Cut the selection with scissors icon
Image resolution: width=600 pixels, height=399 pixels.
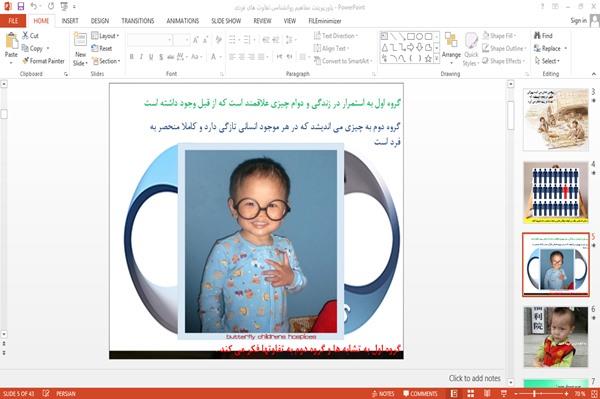coord(30,36)
